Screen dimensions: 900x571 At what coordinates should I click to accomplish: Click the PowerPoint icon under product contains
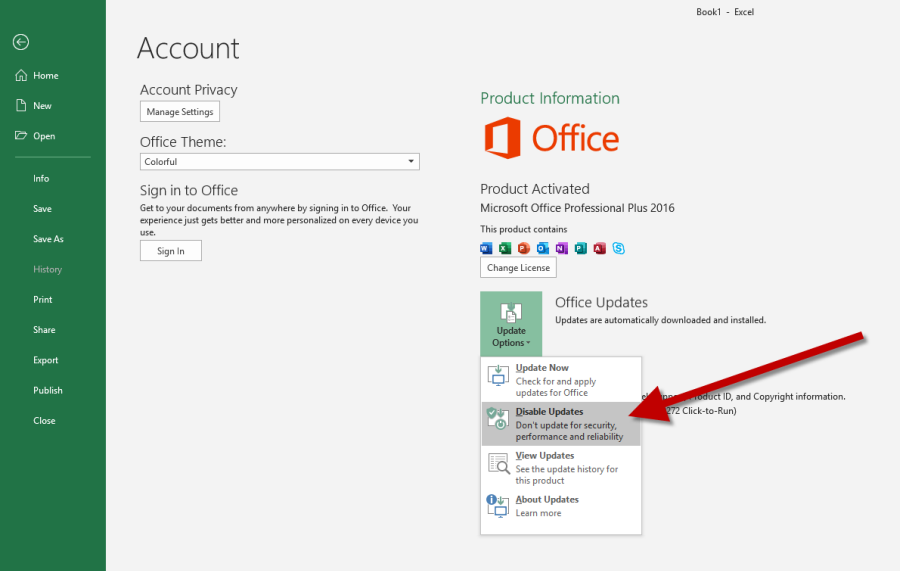[524, 248]
